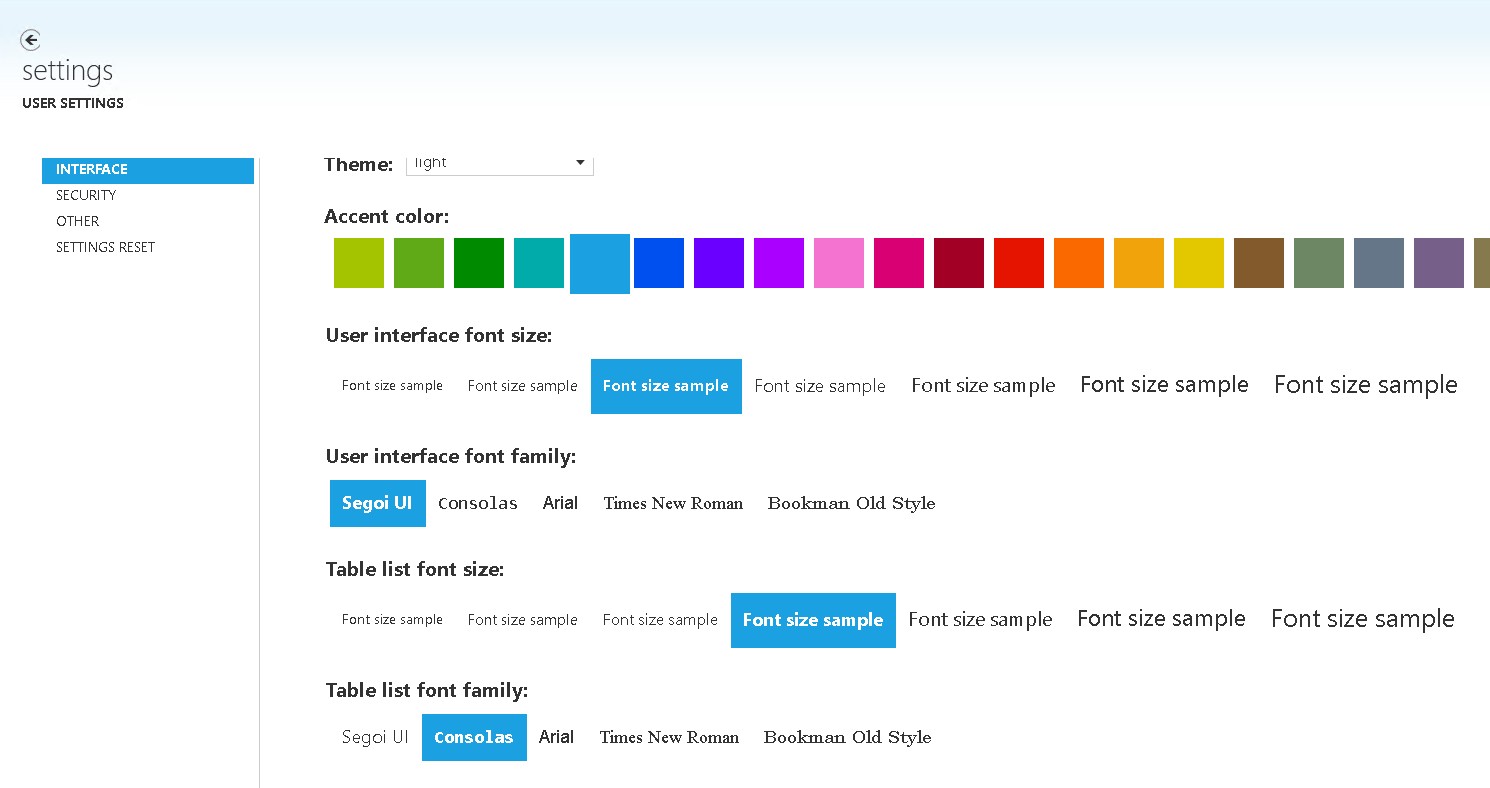Viewport: 1490px width, 788px height.
Task: Switch to the SECURITY settings section
Action: pos(86,195)
